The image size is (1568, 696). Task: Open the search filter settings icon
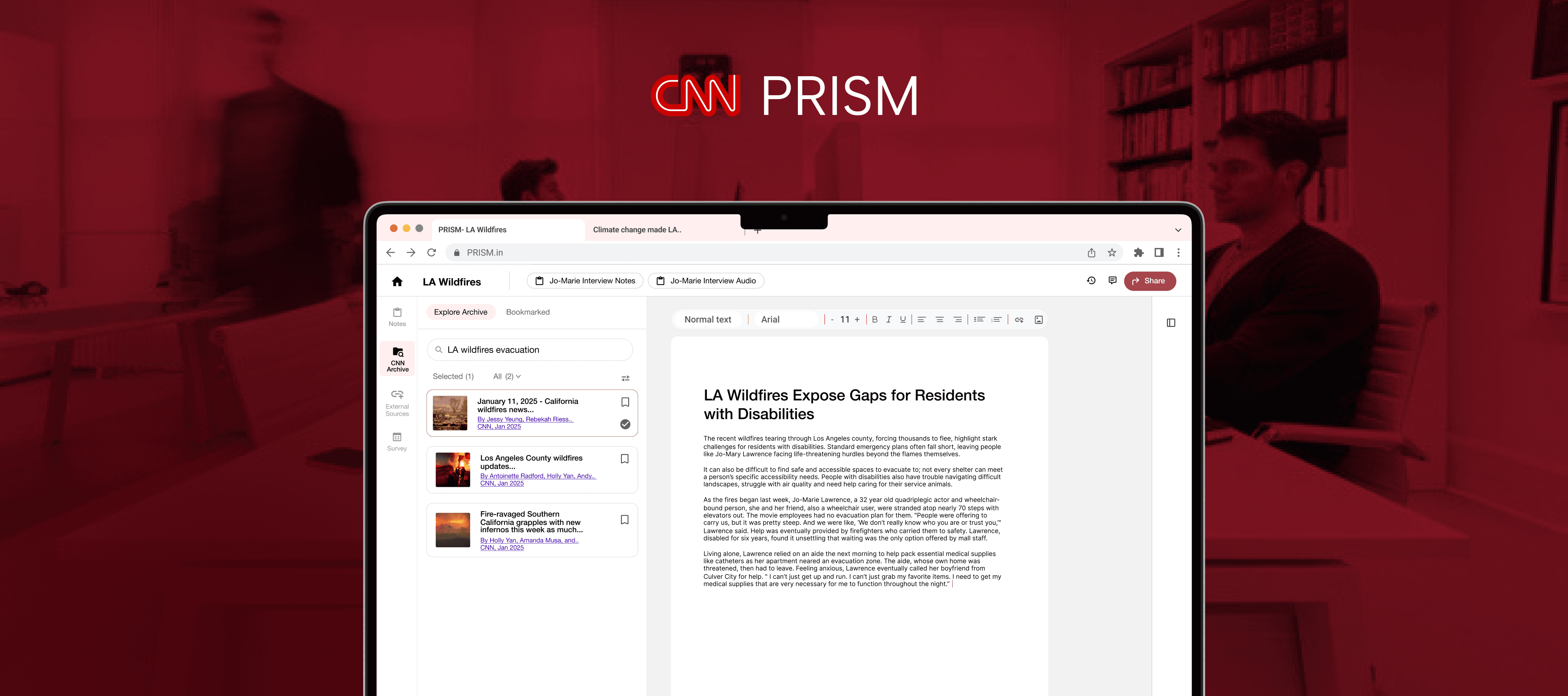point(625,378)
